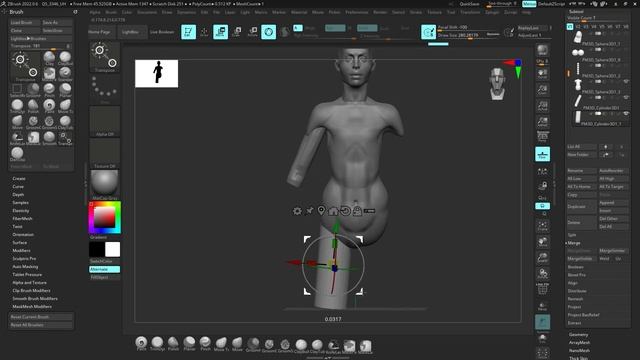Image resolution: width=640 pixels, height=360 pixels.
Task: Expand the Create brush section
Action: [19, 178]
